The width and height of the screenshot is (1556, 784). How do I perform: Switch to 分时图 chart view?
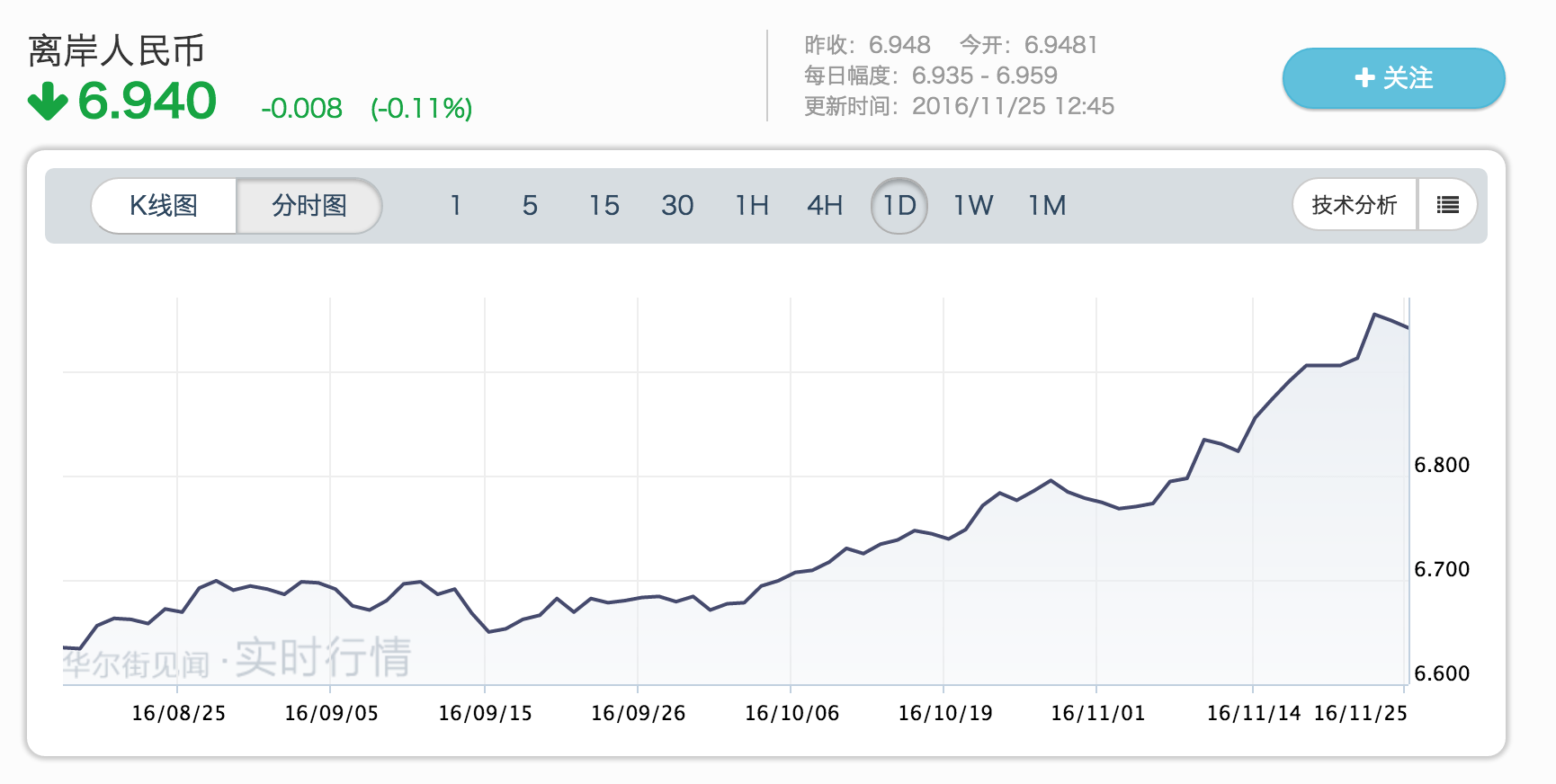tap(309, 206)
